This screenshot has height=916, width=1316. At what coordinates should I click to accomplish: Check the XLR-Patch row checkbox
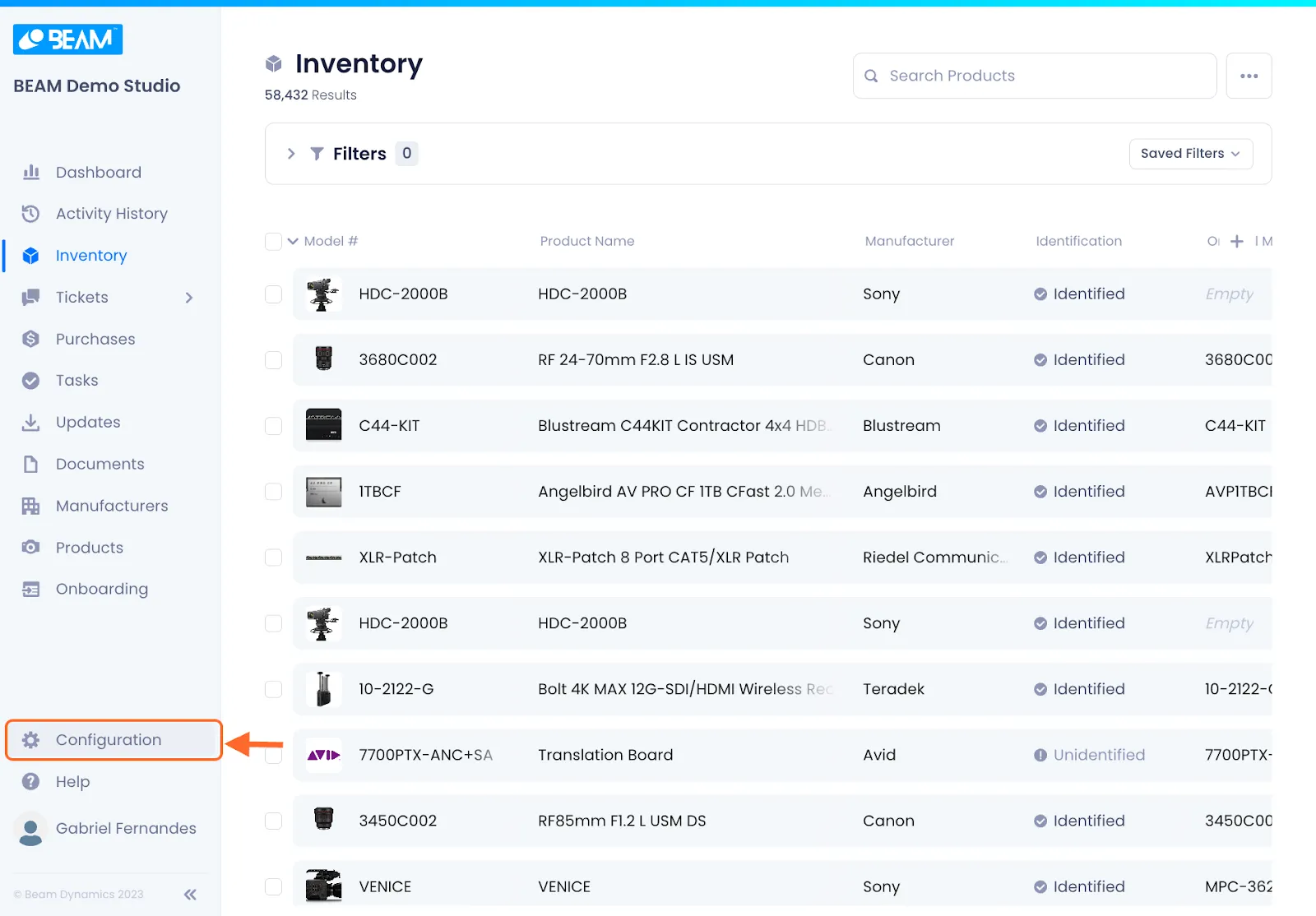pos(273,557)
